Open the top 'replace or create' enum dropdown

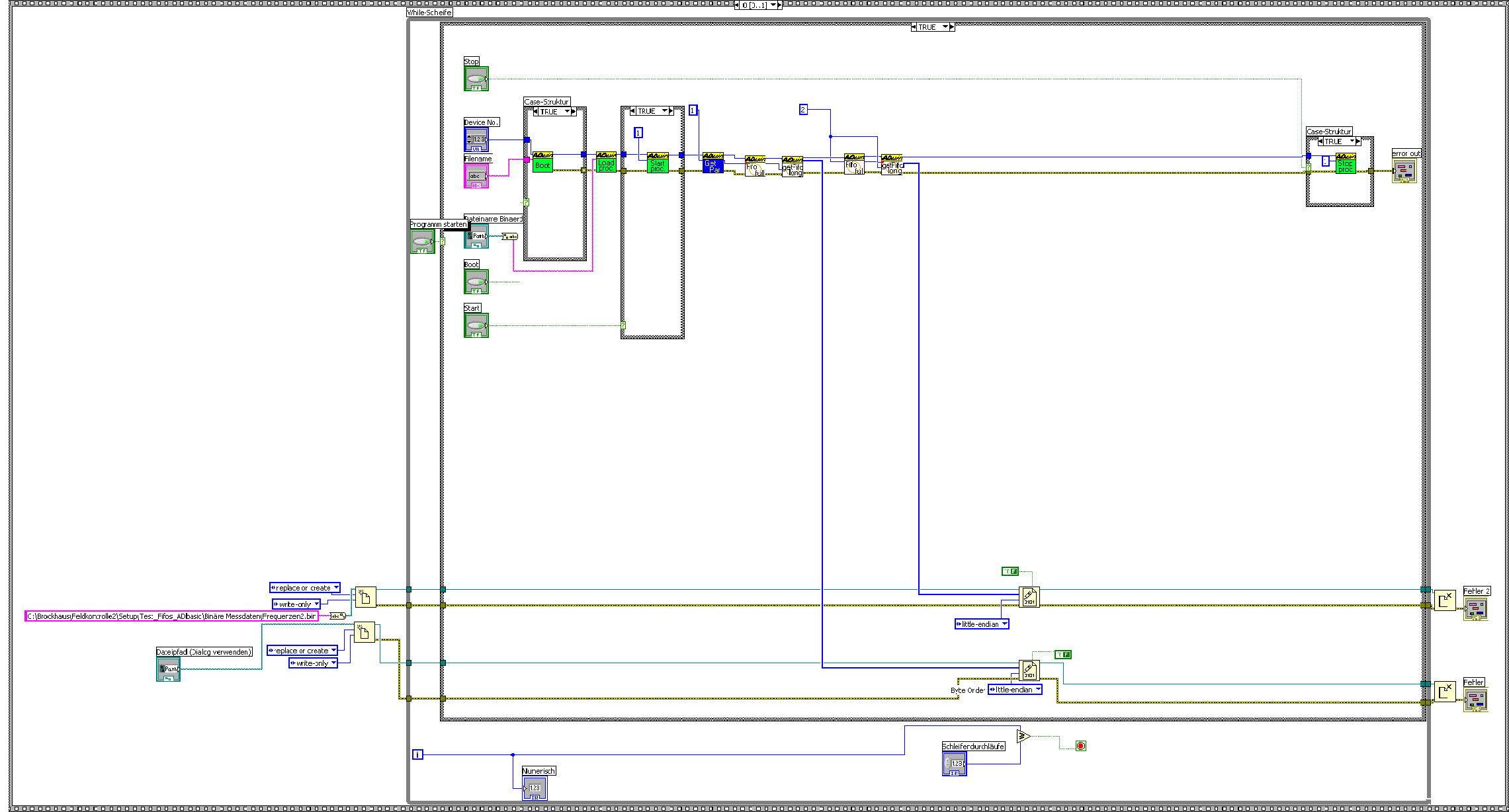(336, 588)
